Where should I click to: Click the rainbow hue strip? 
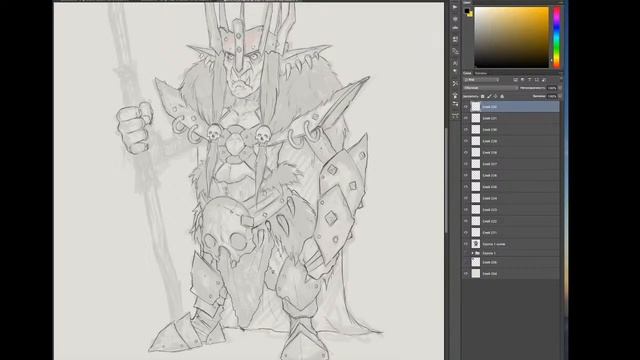556,37
